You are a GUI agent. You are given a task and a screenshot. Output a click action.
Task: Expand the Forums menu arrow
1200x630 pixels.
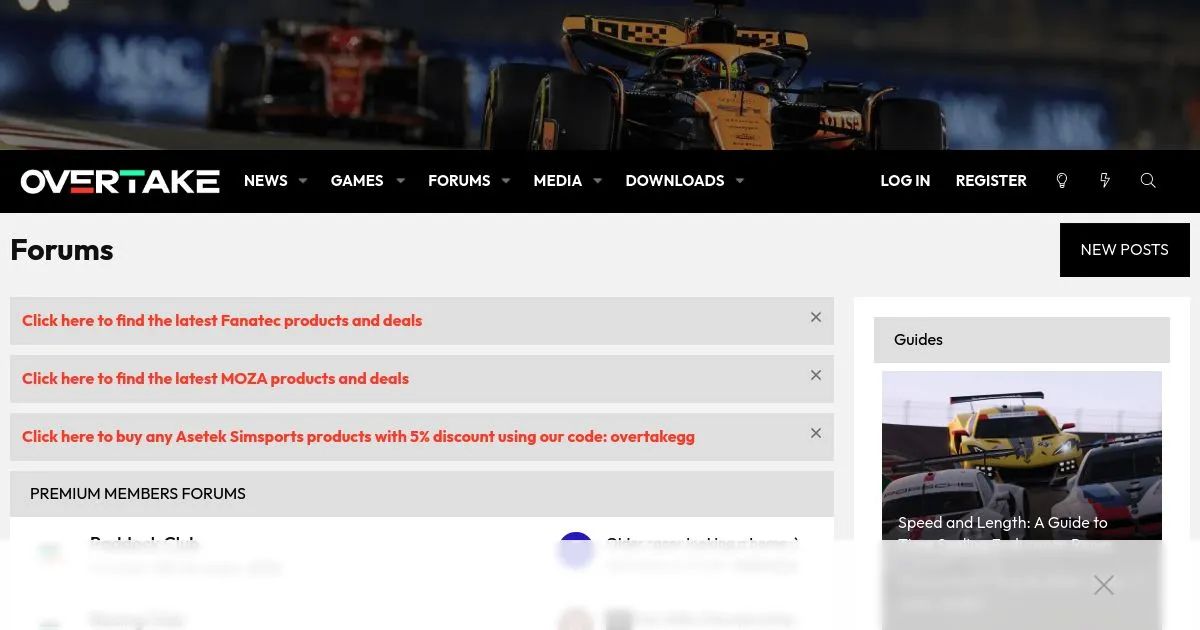click(506, 181)
